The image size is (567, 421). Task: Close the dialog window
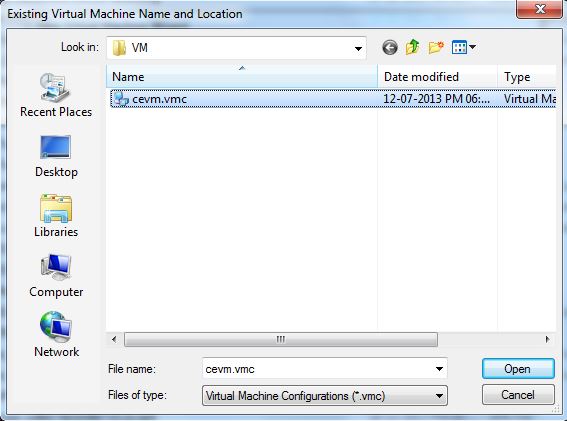point(540,9)
